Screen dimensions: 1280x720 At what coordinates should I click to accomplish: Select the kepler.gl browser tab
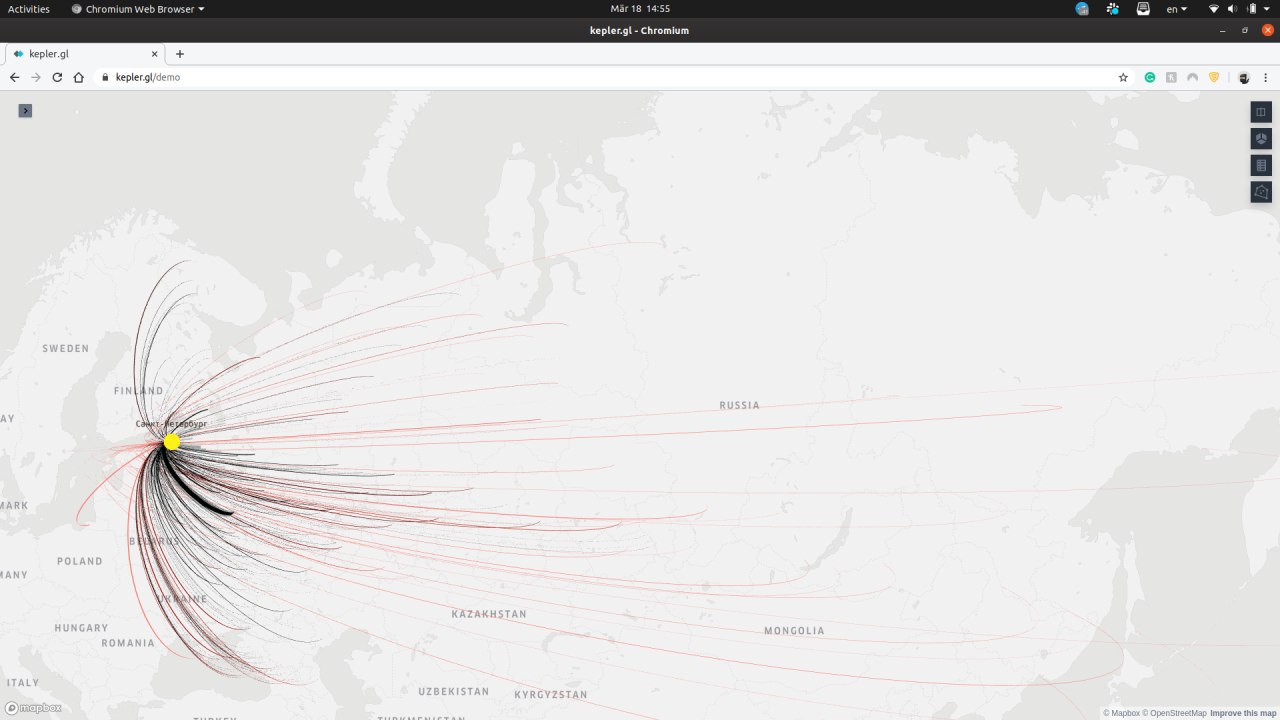84,54
